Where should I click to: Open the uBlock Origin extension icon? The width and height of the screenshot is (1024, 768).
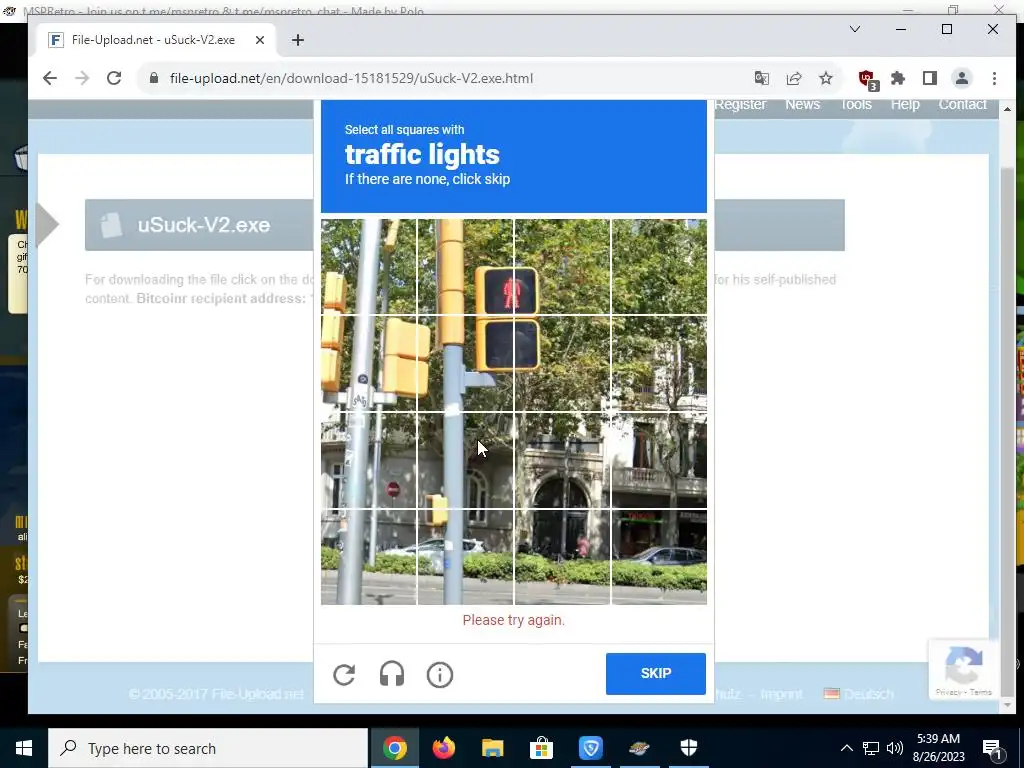[868, 80]
